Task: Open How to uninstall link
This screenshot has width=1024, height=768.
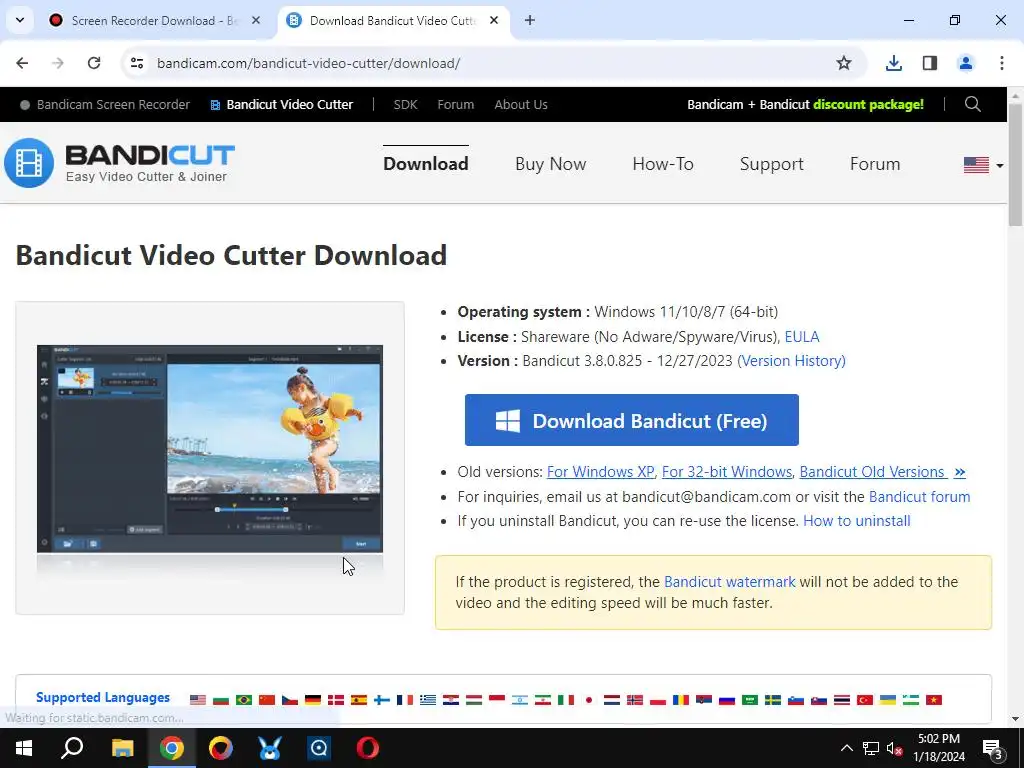Action: [x=857, y=521]
